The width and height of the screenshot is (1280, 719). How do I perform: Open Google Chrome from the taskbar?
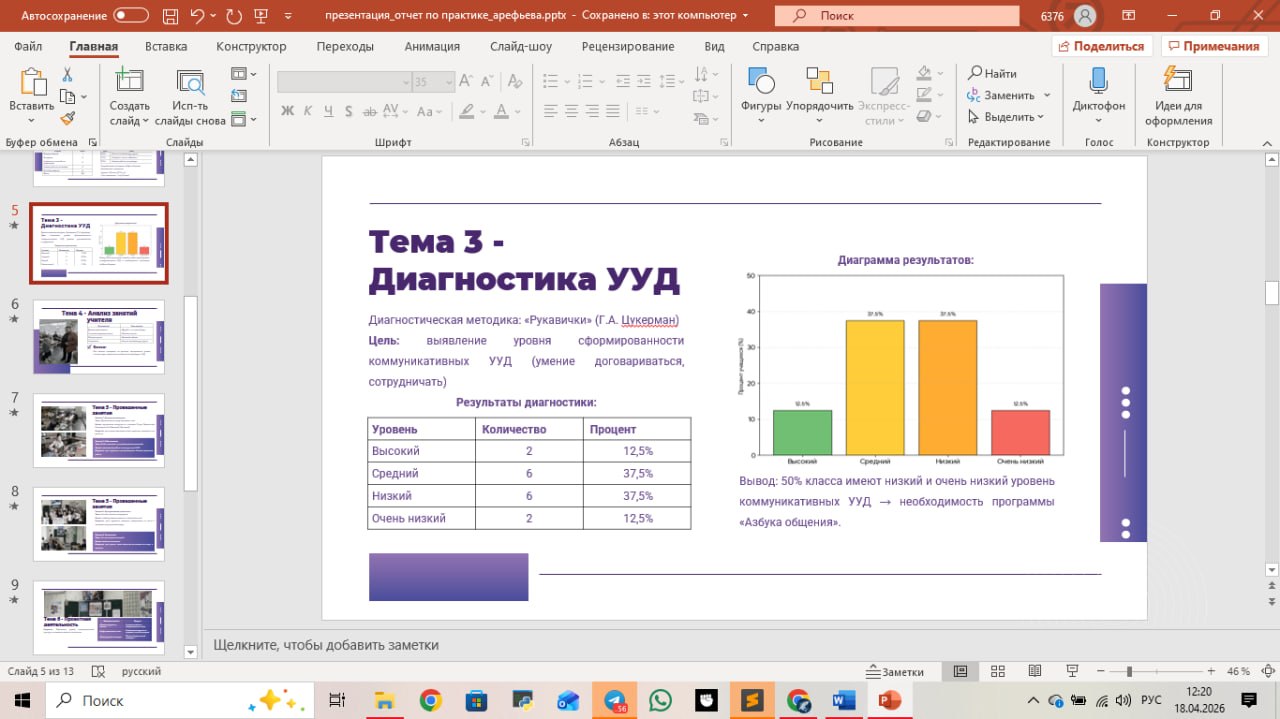point(430,700)
